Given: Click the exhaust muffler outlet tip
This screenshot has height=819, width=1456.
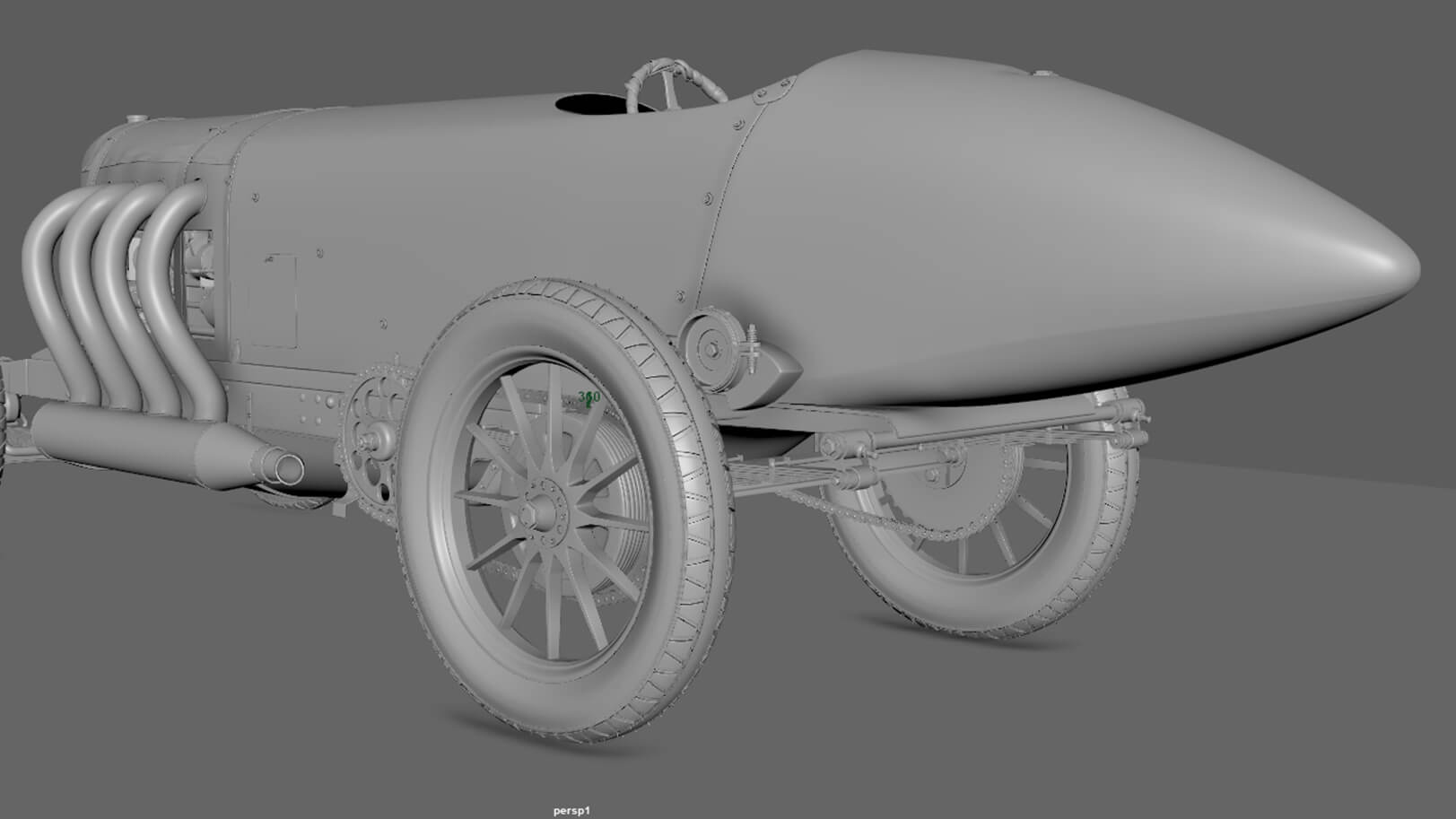Looking at the screenshot, I should pos(286,467).
